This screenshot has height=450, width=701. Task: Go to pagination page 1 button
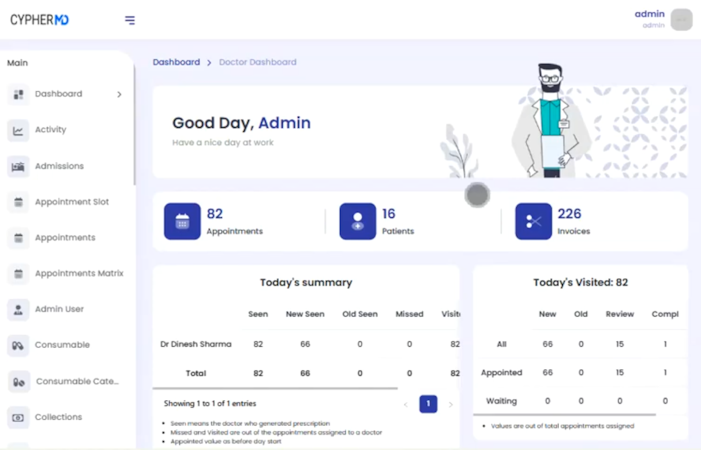coord(428,404)
